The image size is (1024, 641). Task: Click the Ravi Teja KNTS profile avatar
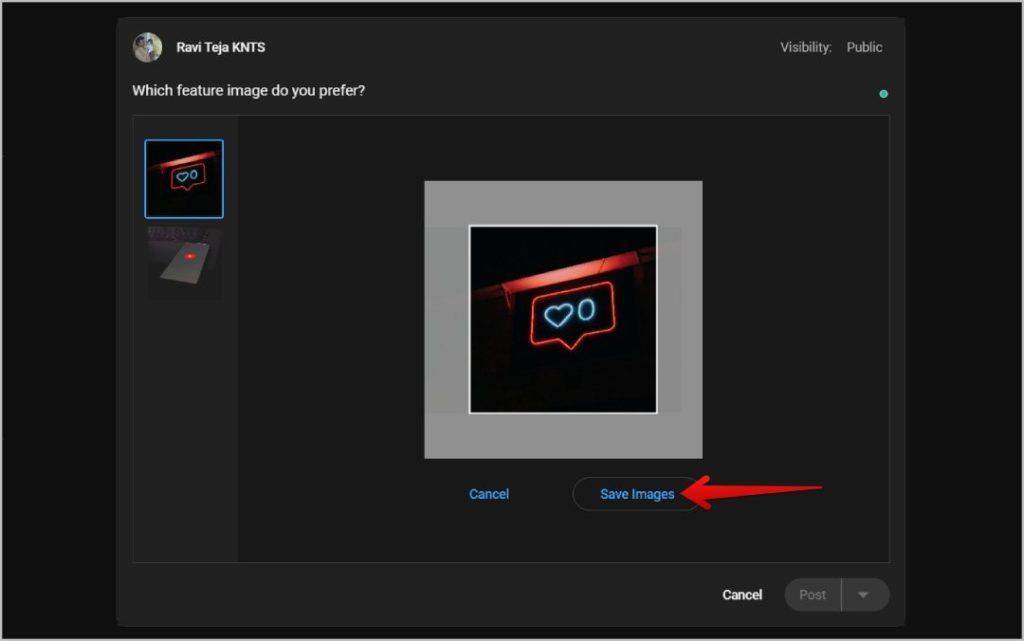click(x=148, y=48)
